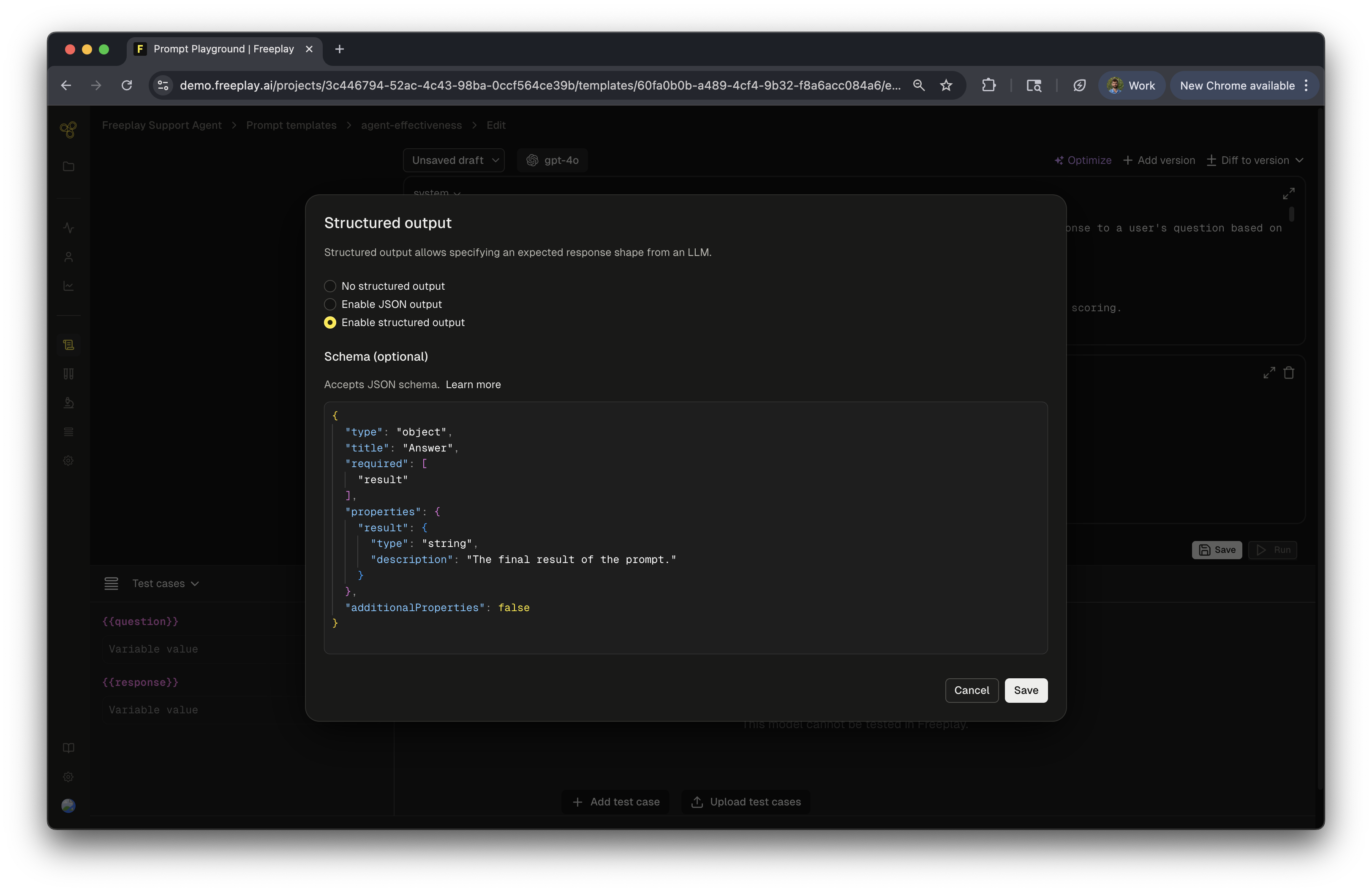Expand the Test cases dropdown
This screenshot has height=892, width=1372.
165,584
